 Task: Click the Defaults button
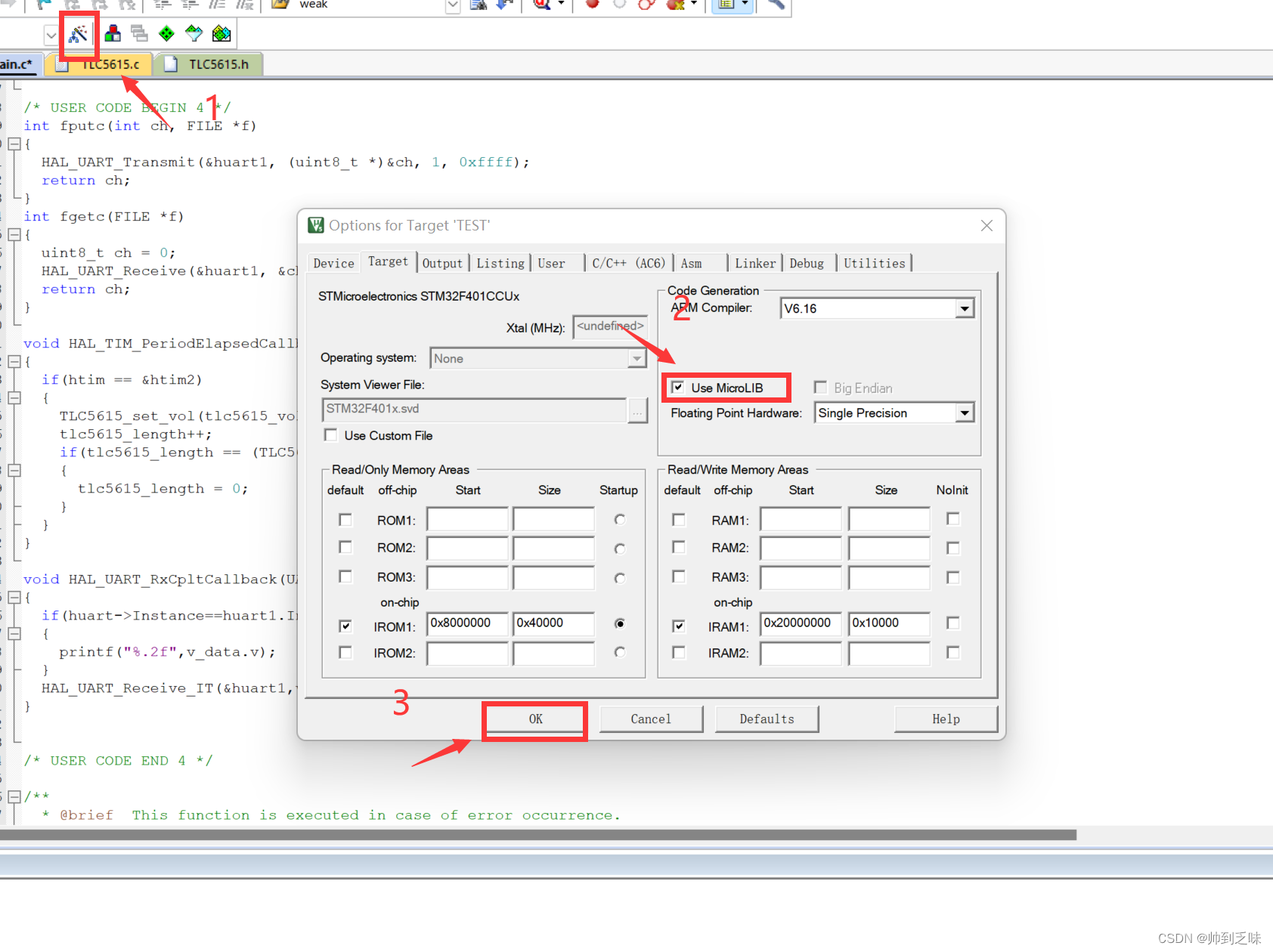(767, 719)
